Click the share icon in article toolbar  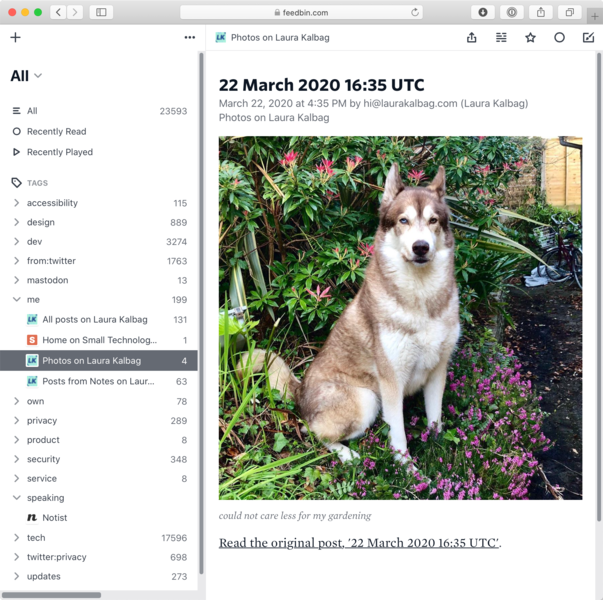472,37
